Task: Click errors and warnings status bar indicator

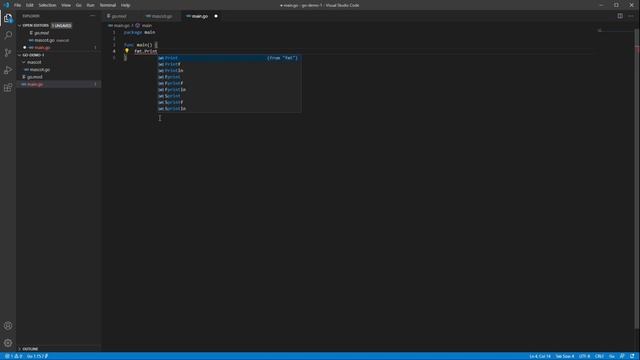Action: click(x=13, y=356)
